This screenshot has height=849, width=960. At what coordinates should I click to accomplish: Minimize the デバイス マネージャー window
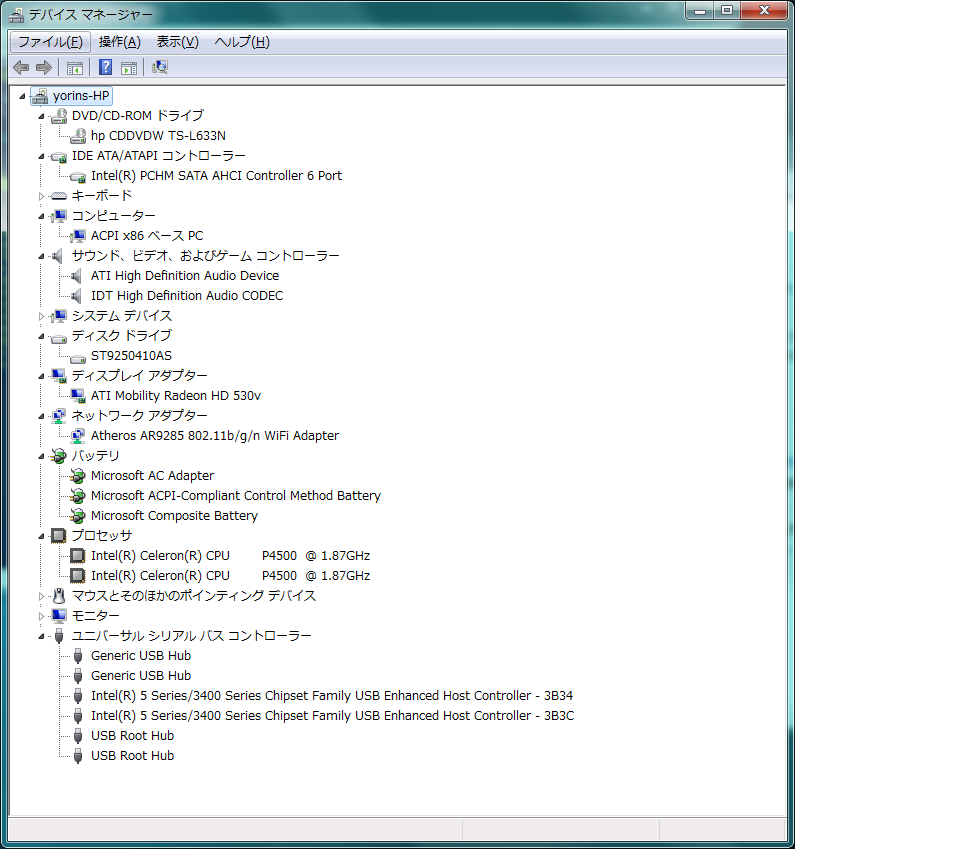[700, 10]
